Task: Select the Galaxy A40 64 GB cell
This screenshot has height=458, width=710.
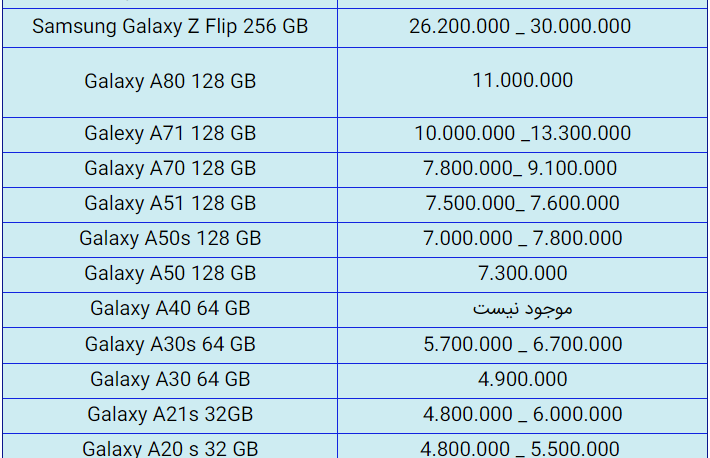Action: click(x=170, y=309)
